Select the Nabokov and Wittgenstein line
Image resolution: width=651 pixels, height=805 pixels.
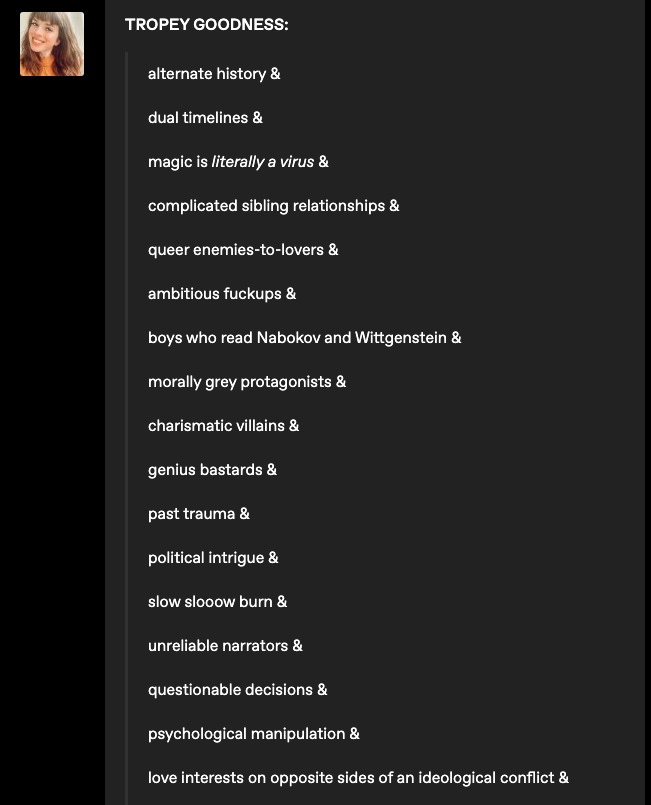(x=304, y=338)
